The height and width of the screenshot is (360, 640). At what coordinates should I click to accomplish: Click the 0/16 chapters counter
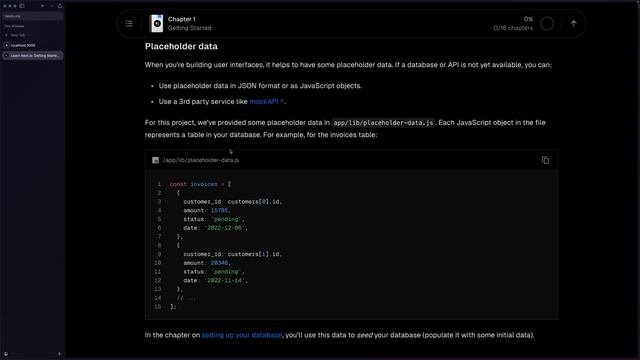[513, 28]
